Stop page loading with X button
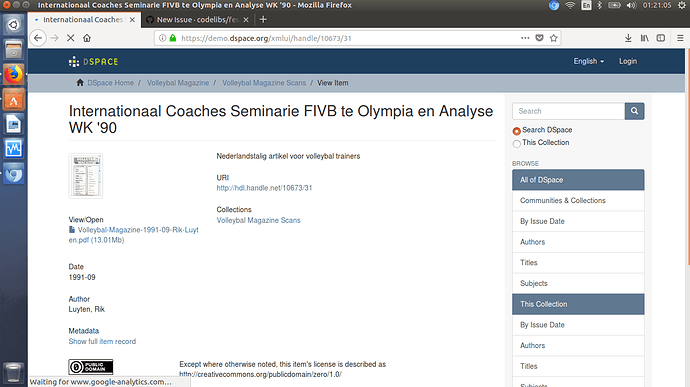690x387 pixels. (70, 38)
